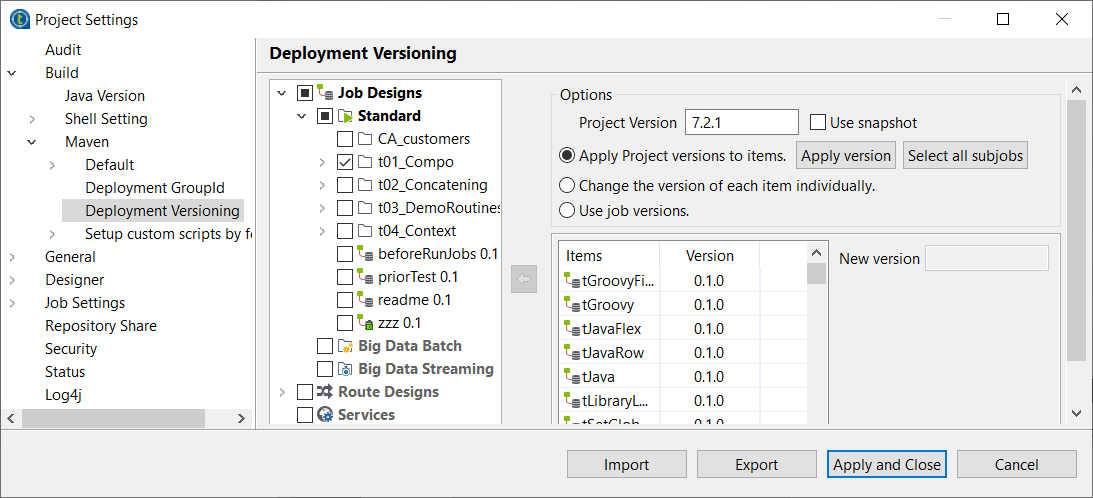Click the Big Data Batch icon

346,346
